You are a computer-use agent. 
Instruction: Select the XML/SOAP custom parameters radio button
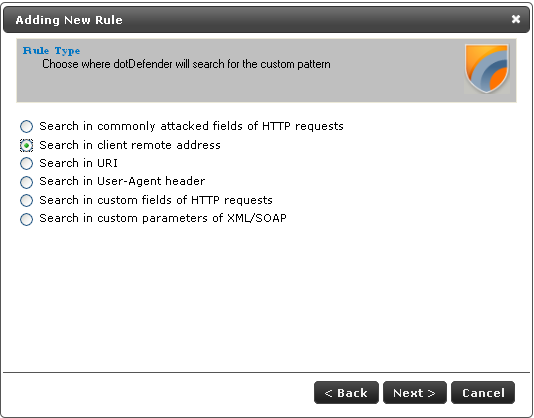tap(26, 219)
